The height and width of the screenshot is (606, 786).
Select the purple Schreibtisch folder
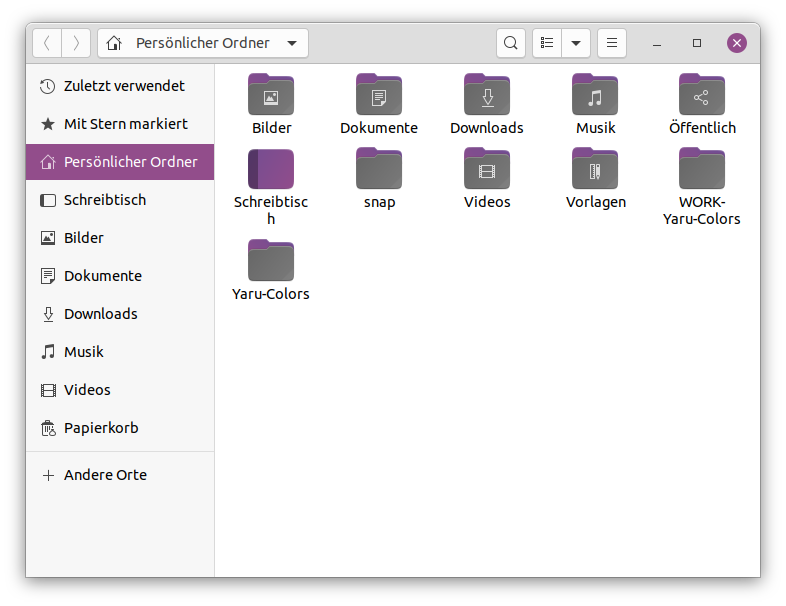click(x=271, y=169)
